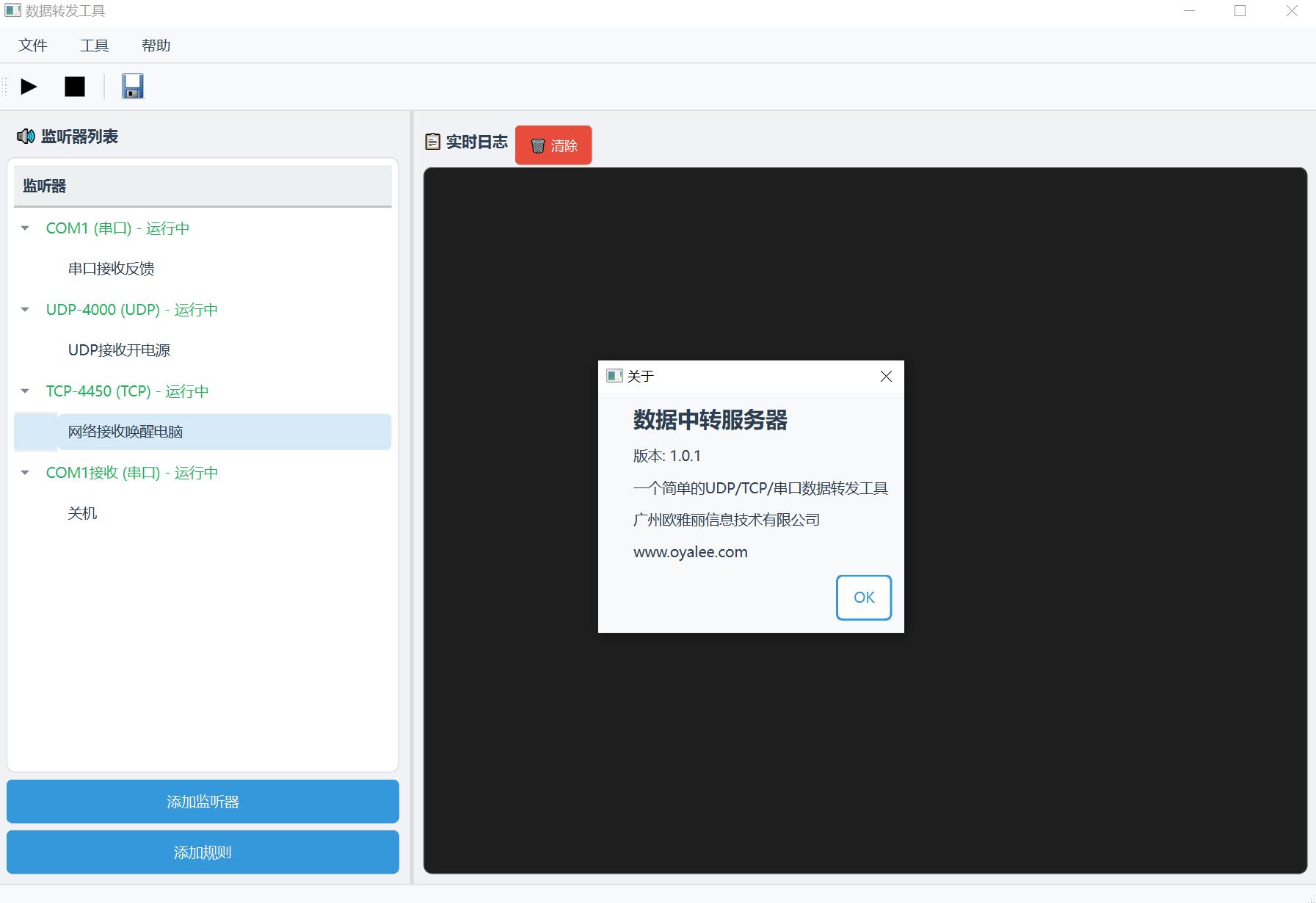The width and height of the screenshot is (1316, 903).
Task: Click the 一个简单的UDP/TCP/串口数据转发工具 description
Action: [x=760, y=488]
